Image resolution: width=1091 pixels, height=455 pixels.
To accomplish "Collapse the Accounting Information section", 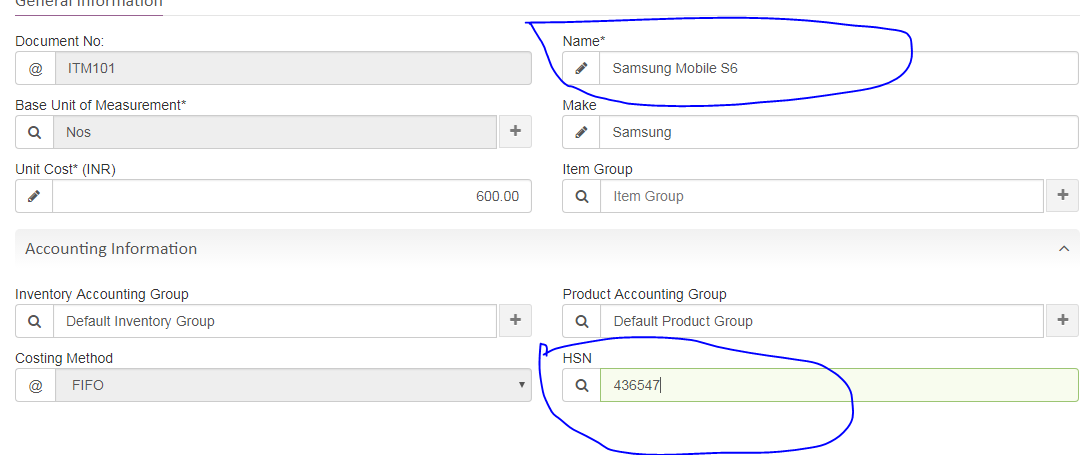I will 1063,248.
